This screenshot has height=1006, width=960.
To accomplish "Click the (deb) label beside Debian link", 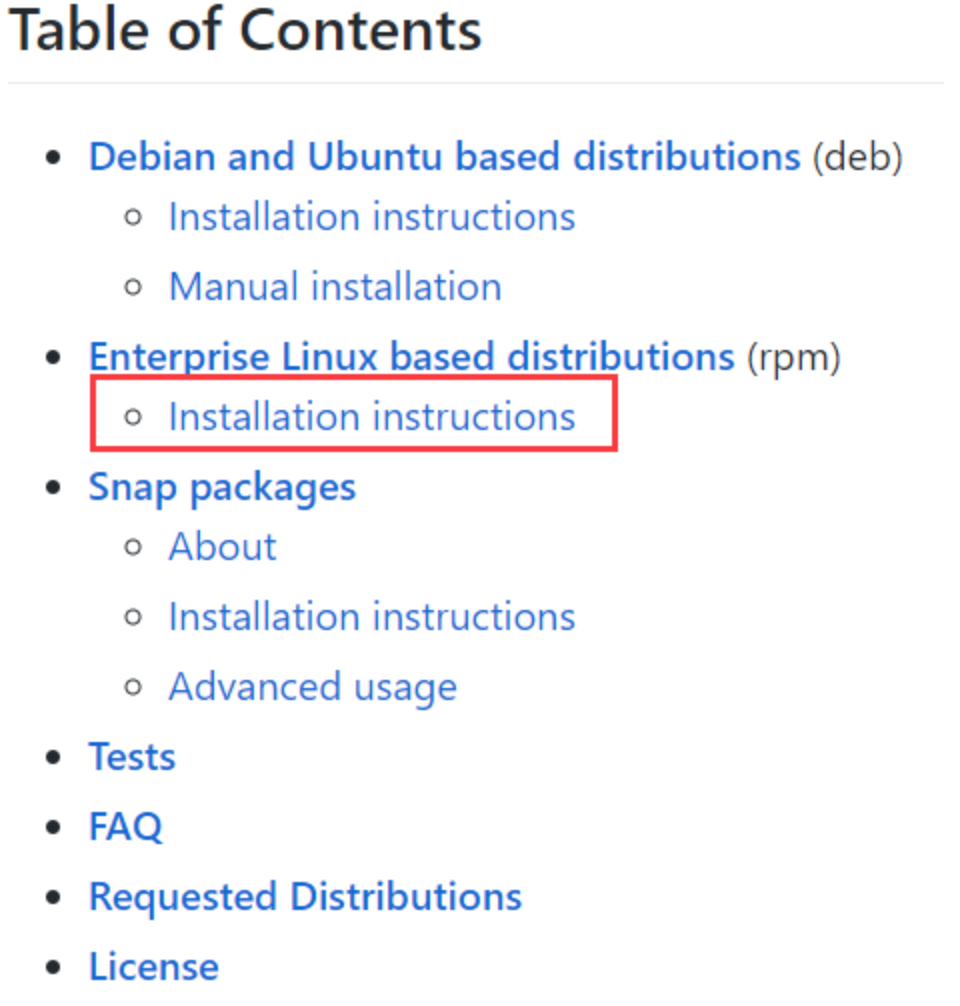I will 860,156.
